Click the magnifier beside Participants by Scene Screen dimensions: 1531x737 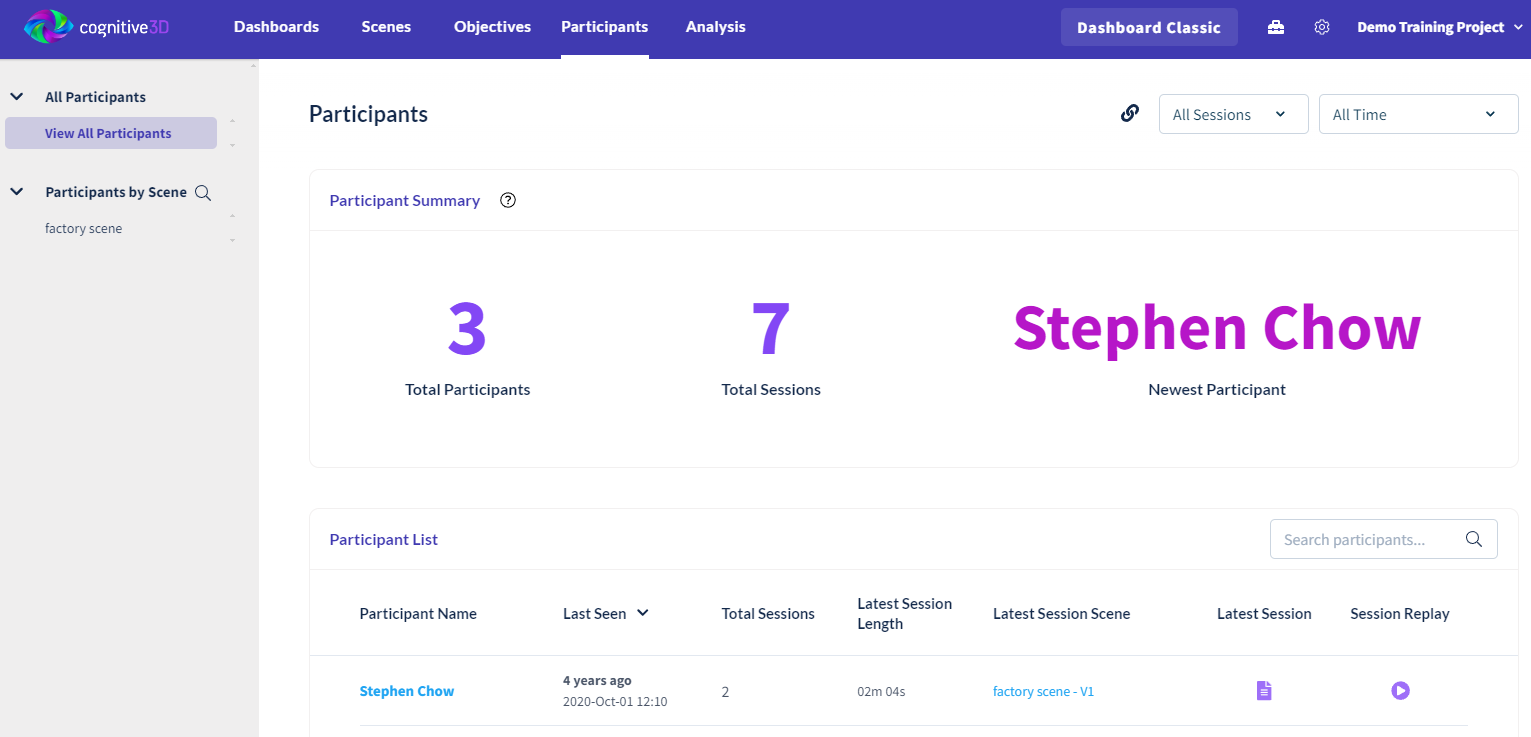(203, 193)
